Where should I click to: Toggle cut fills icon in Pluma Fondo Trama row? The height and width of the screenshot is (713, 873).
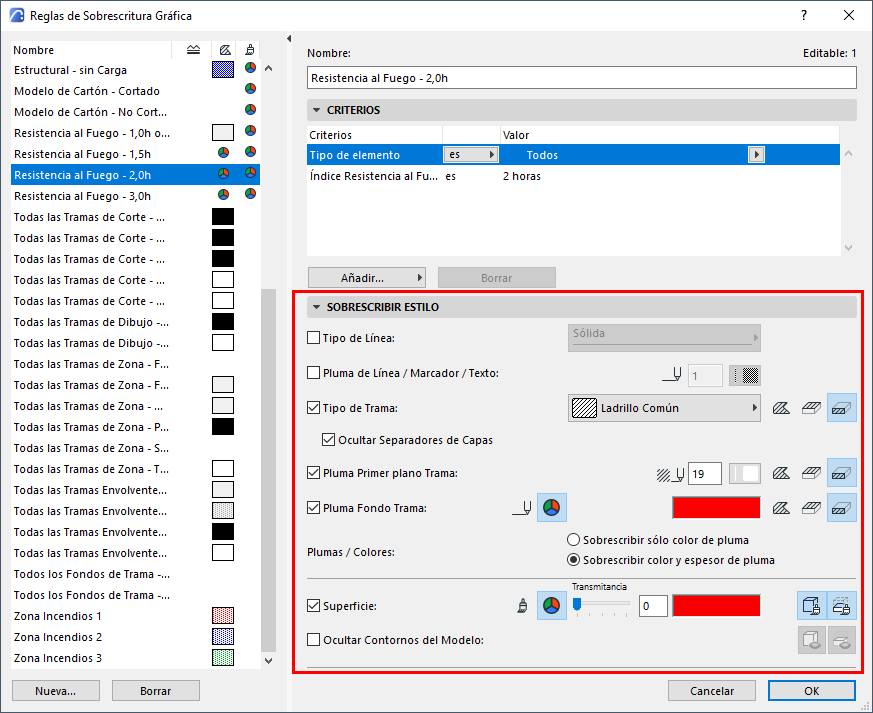pos(841,508)
